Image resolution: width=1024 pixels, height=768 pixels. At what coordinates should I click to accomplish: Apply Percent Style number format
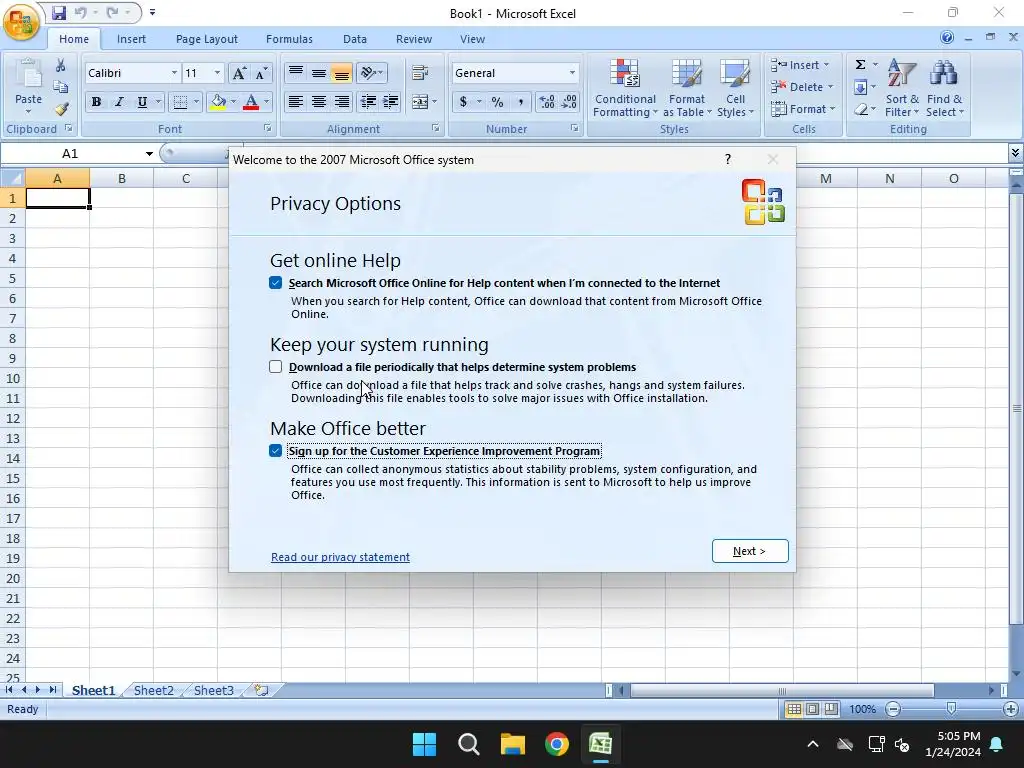(498, 102)
